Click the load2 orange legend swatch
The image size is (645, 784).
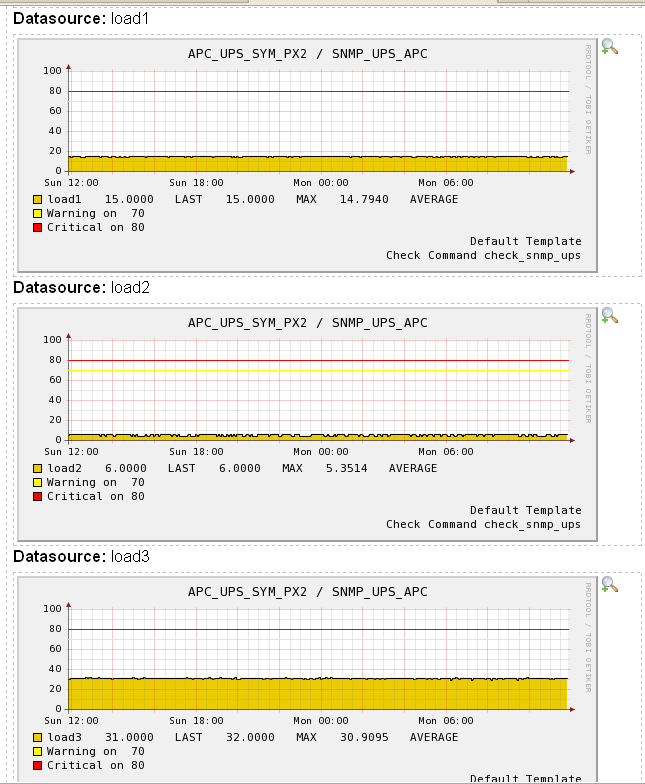tap(38, 468)
